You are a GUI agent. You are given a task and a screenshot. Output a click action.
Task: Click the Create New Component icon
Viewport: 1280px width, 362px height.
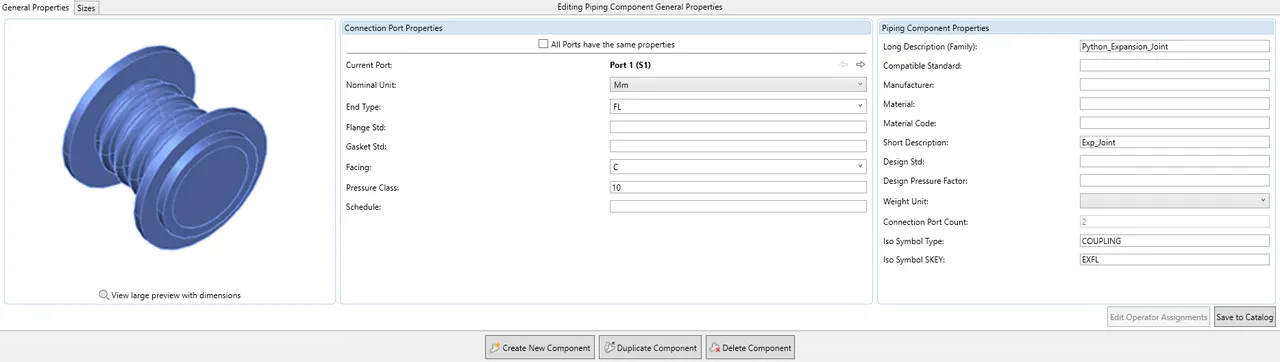494,348
